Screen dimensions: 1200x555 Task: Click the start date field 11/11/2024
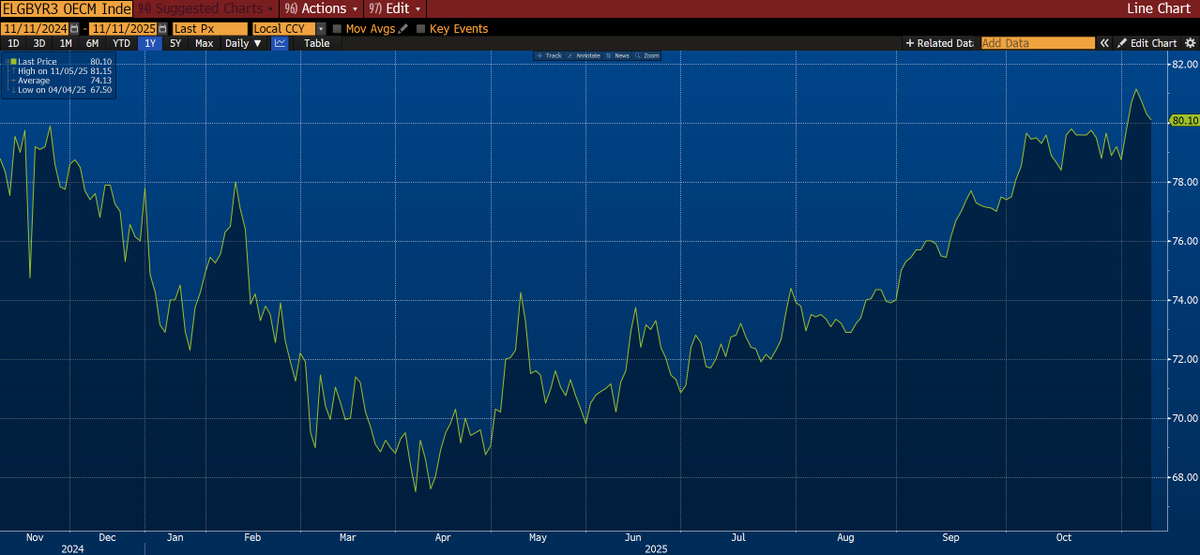(x=36, y=29)
